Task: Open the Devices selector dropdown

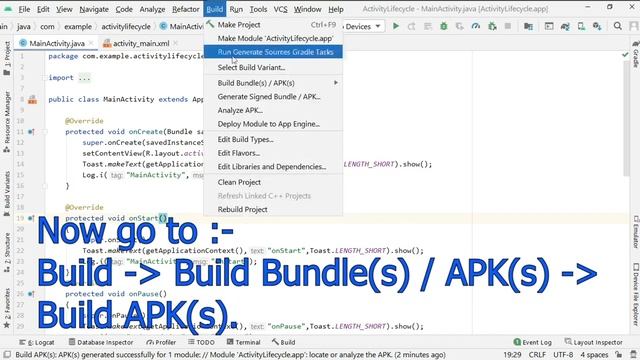Action: click(x=363, y=26)
